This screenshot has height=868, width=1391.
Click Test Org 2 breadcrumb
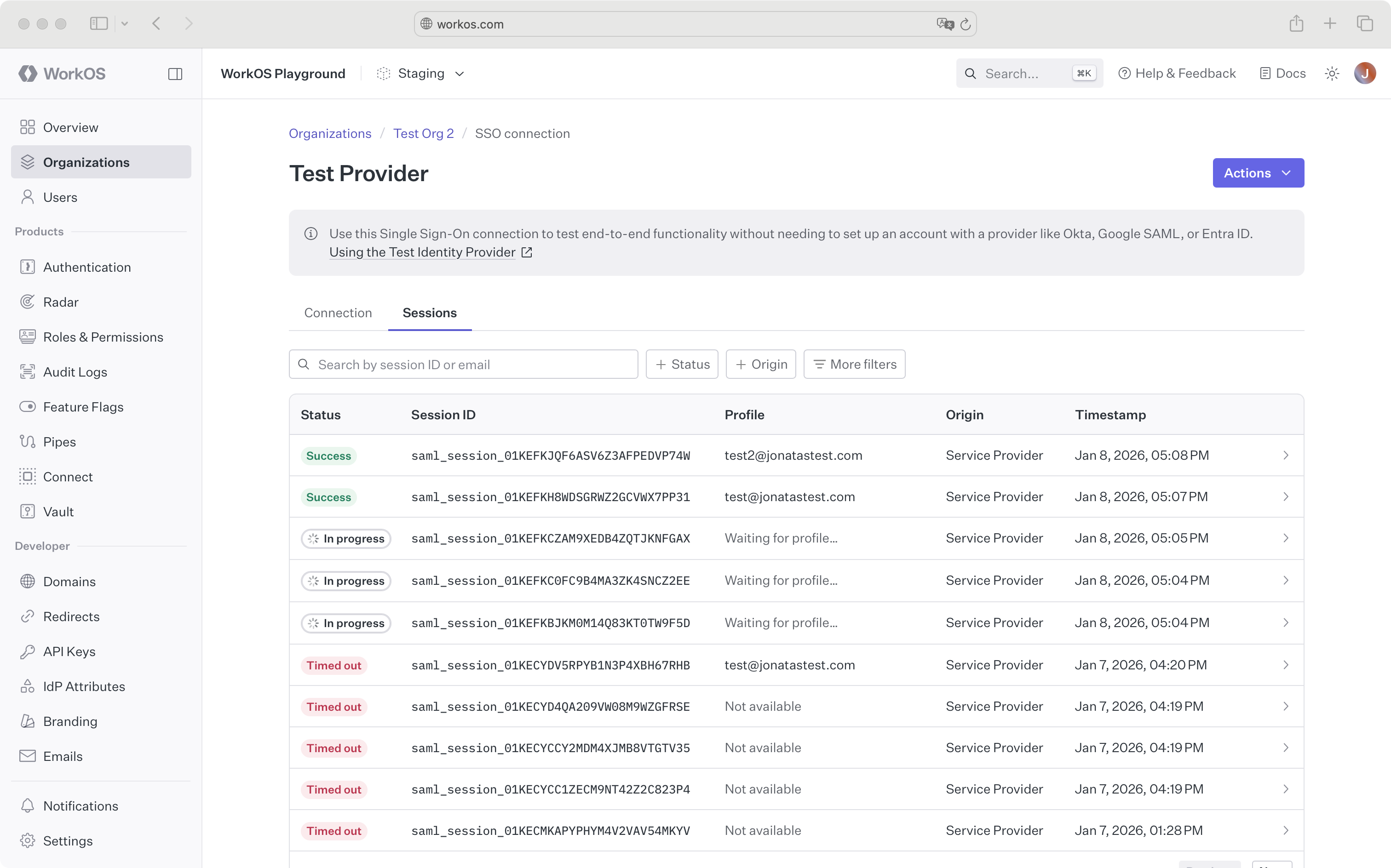coord(423,134)
